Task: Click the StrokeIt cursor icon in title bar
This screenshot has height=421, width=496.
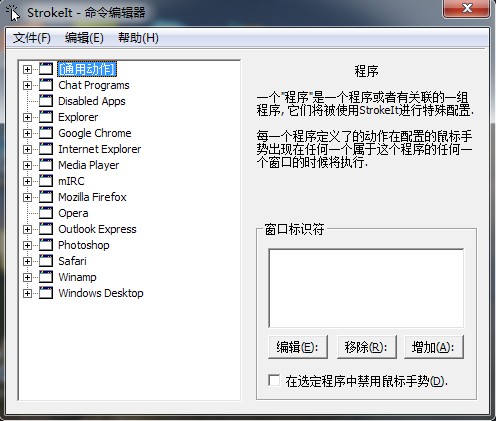Action: 13,13
